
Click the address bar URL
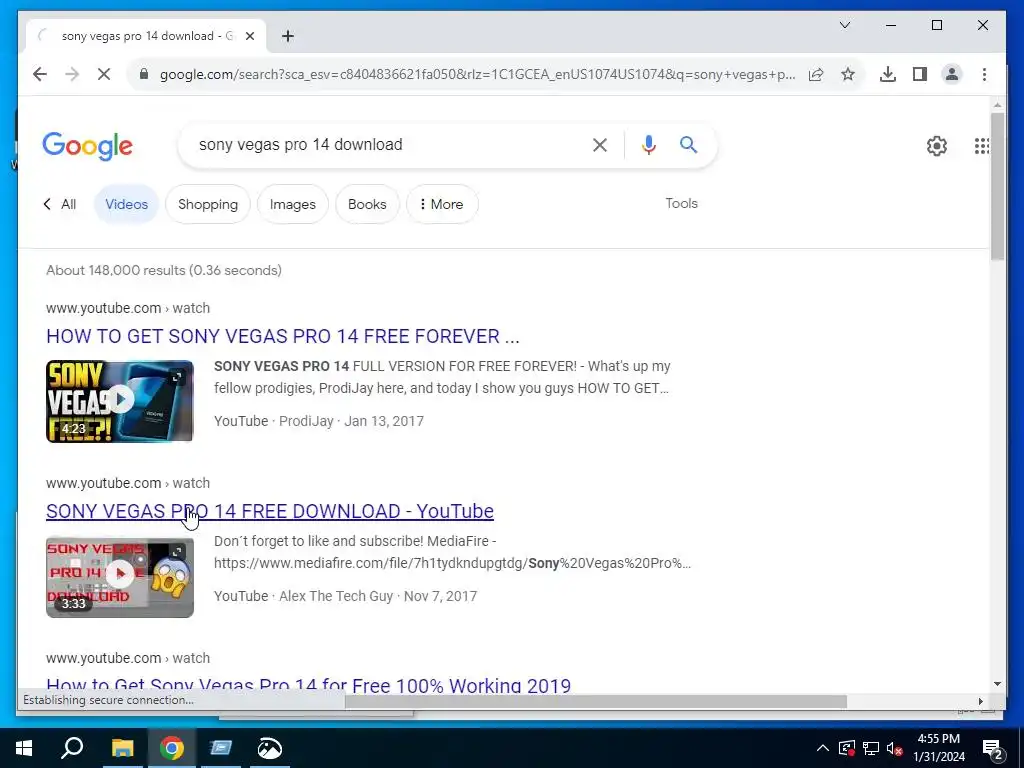pos(477,74)
